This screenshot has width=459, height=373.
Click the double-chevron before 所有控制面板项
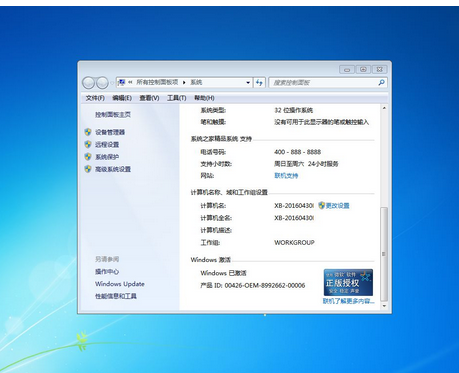(130, 82)
